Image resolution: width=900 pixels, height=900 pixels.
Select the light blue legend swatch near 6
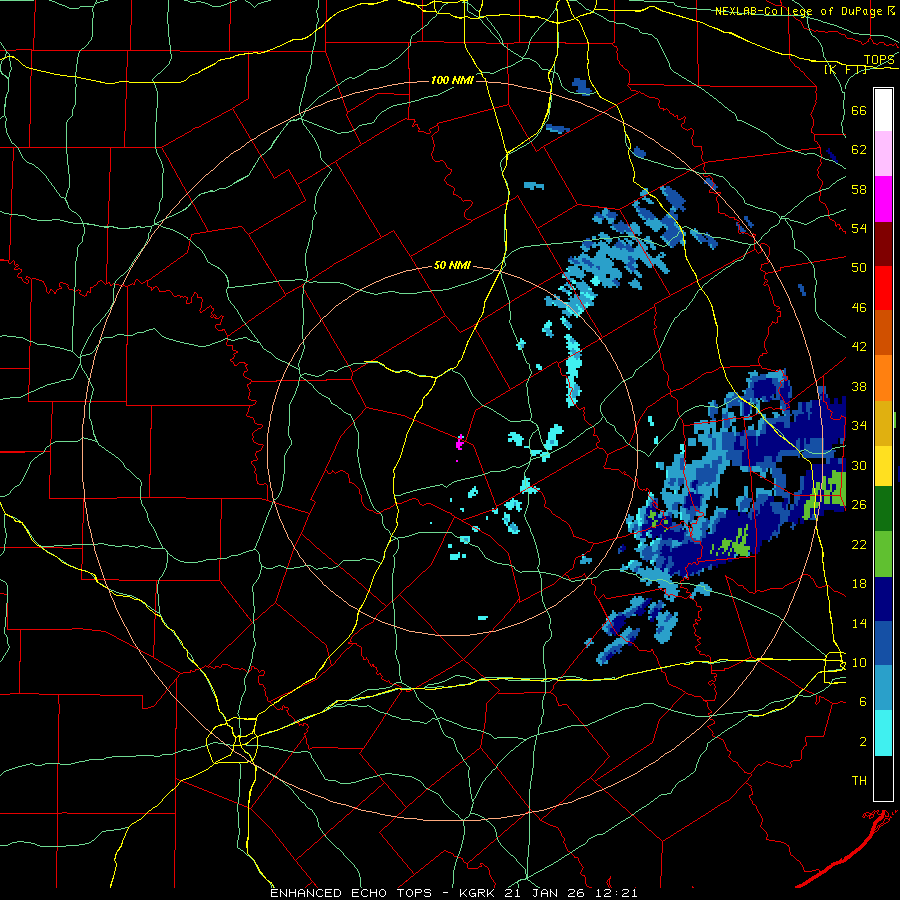(x=883, y=688)
